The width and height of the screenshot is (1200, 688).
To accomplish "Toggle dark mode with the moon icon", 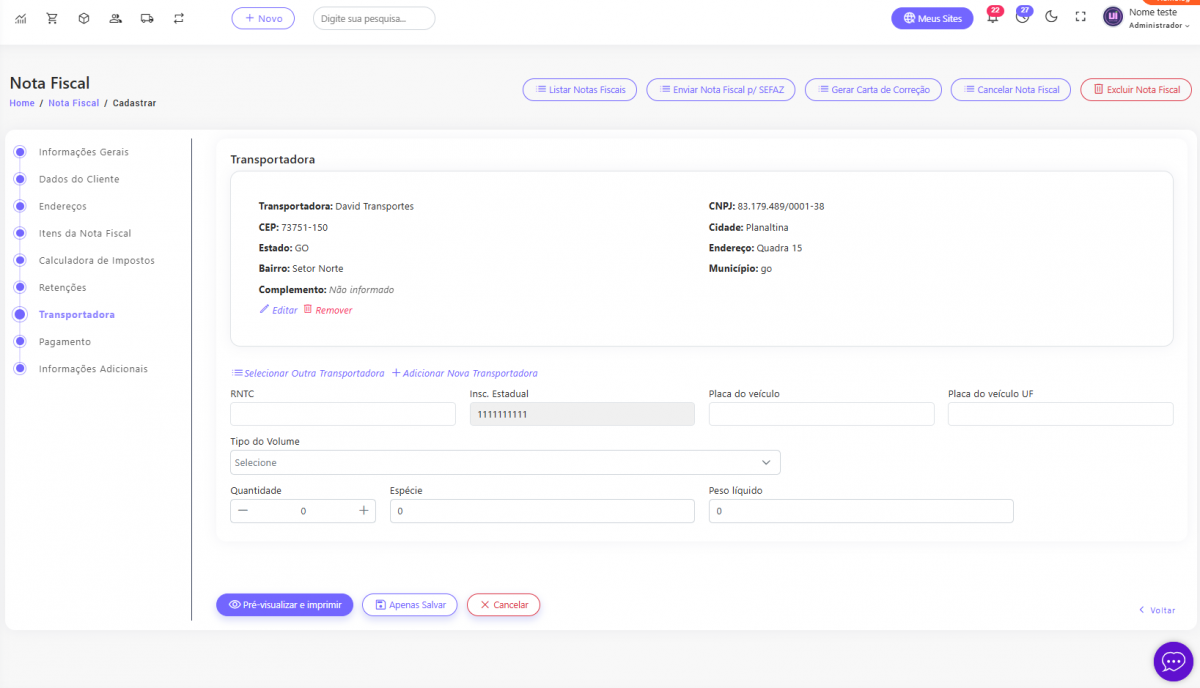I will pos(1051,17).
